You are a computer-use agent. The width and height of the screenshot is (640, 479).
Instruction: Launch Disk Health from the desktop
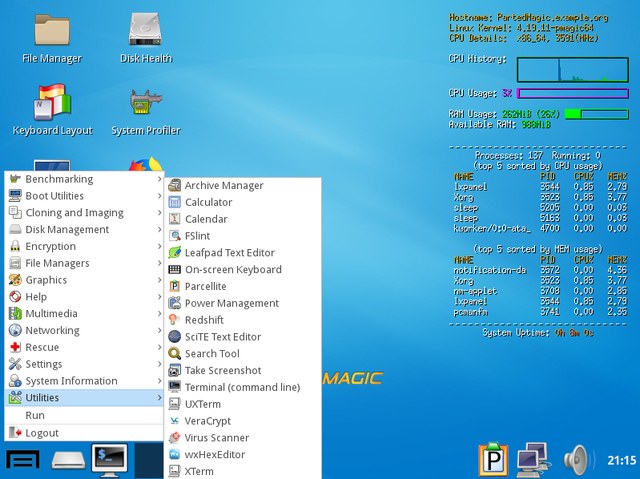click(146, 37)
